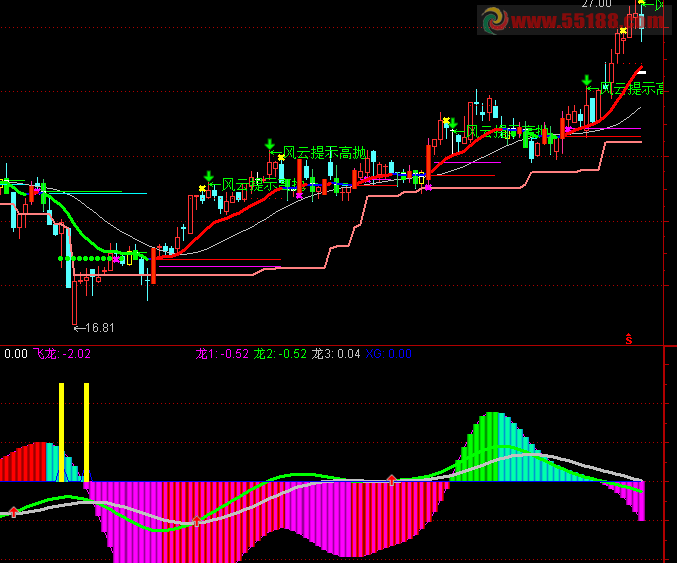The width and height of the screenshot is (677, 563).
Task: Click the 27.00 high price label
Action: point(597,4)
